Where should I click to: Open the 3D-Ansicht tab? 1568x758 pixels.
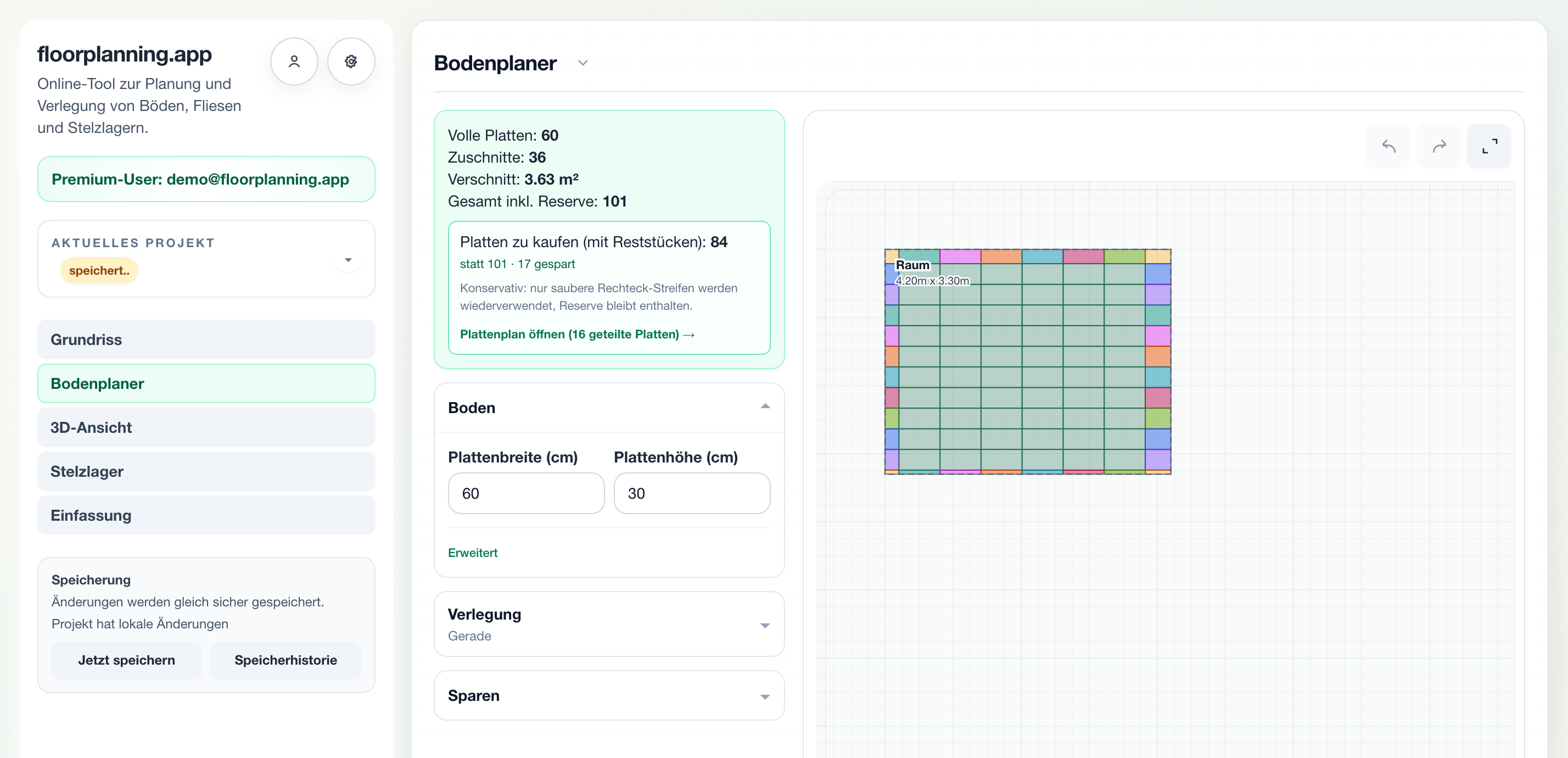coord(206,427)
